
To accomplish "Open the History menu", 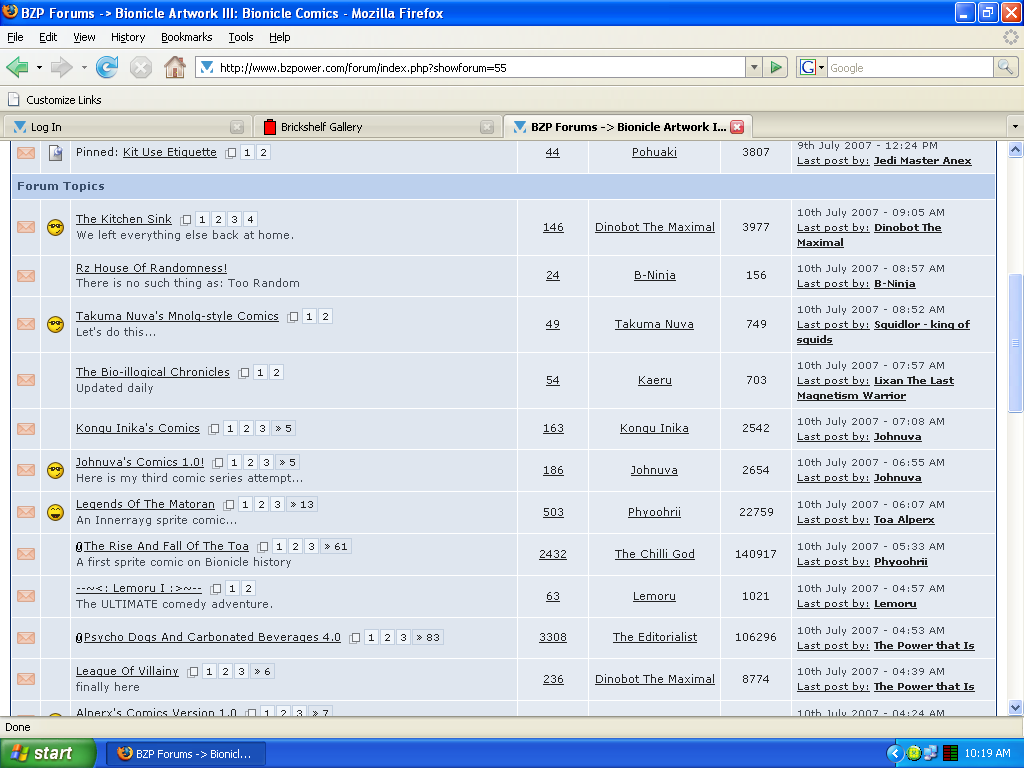I will (127, 37).
